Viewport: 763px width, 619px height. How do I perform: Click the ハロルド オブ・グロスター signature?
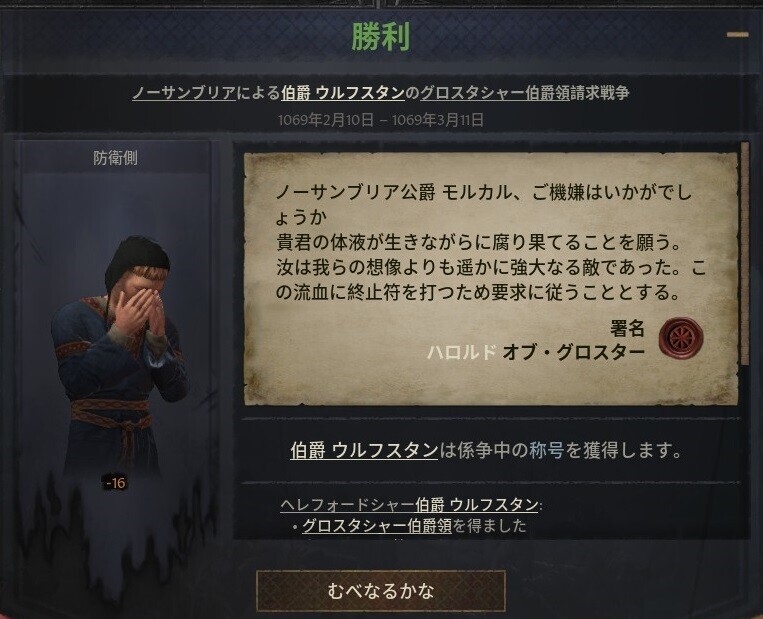click(536, 352)
